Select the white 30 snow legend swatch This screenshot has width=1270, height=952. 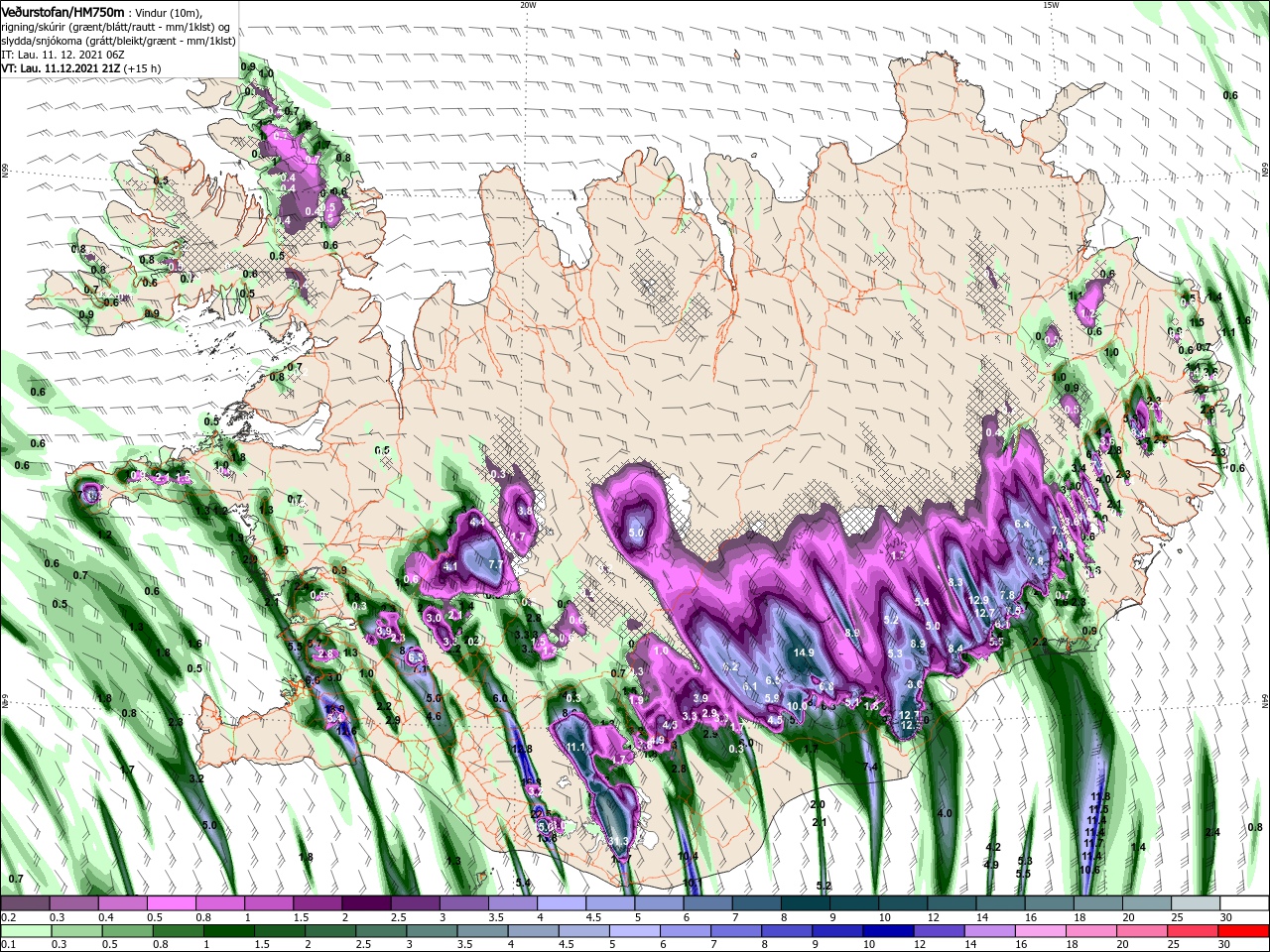(1245, 903)
